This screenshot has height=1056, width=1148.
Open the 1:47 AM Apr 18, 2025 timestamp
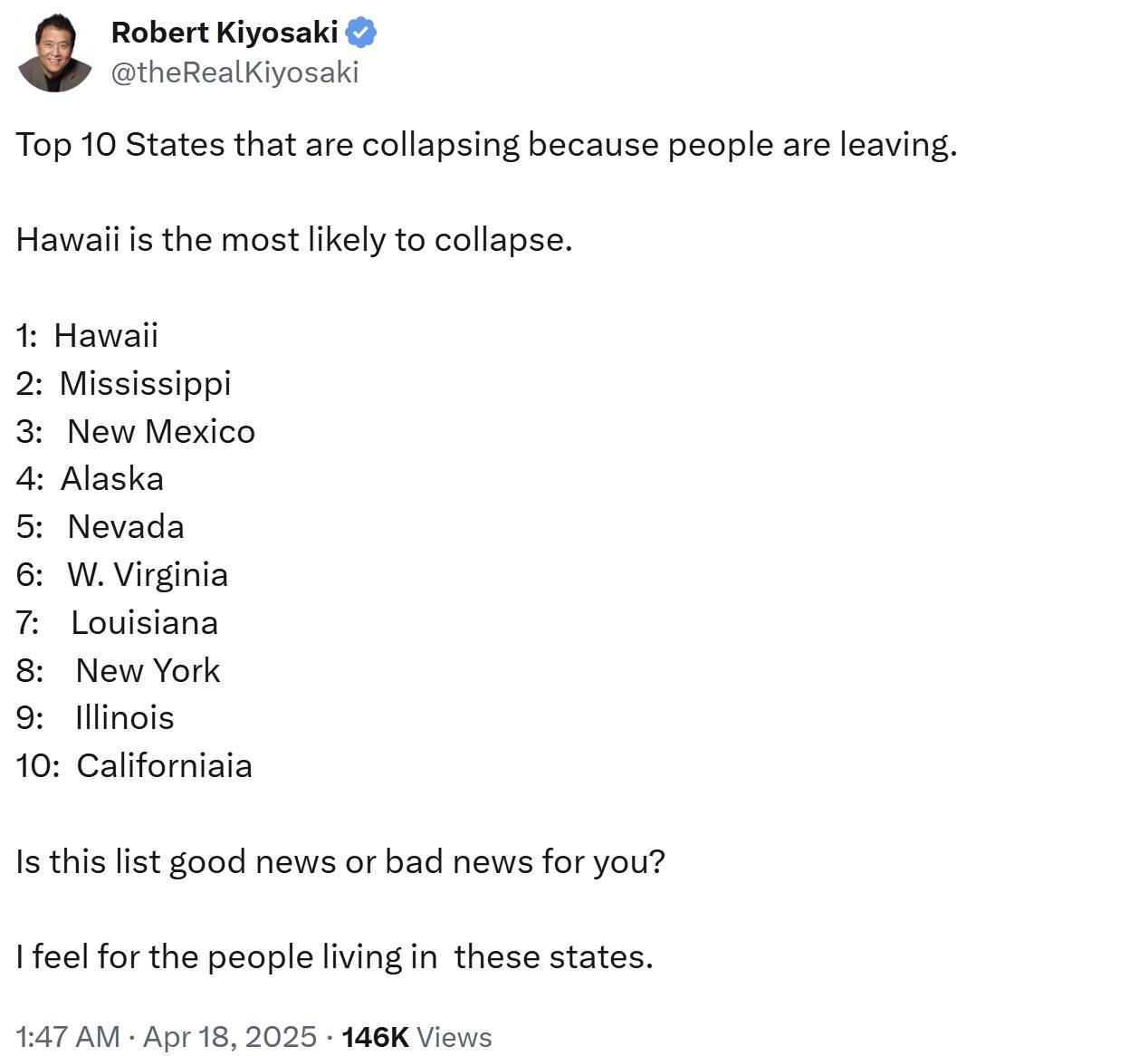[x=166, y=1036]
